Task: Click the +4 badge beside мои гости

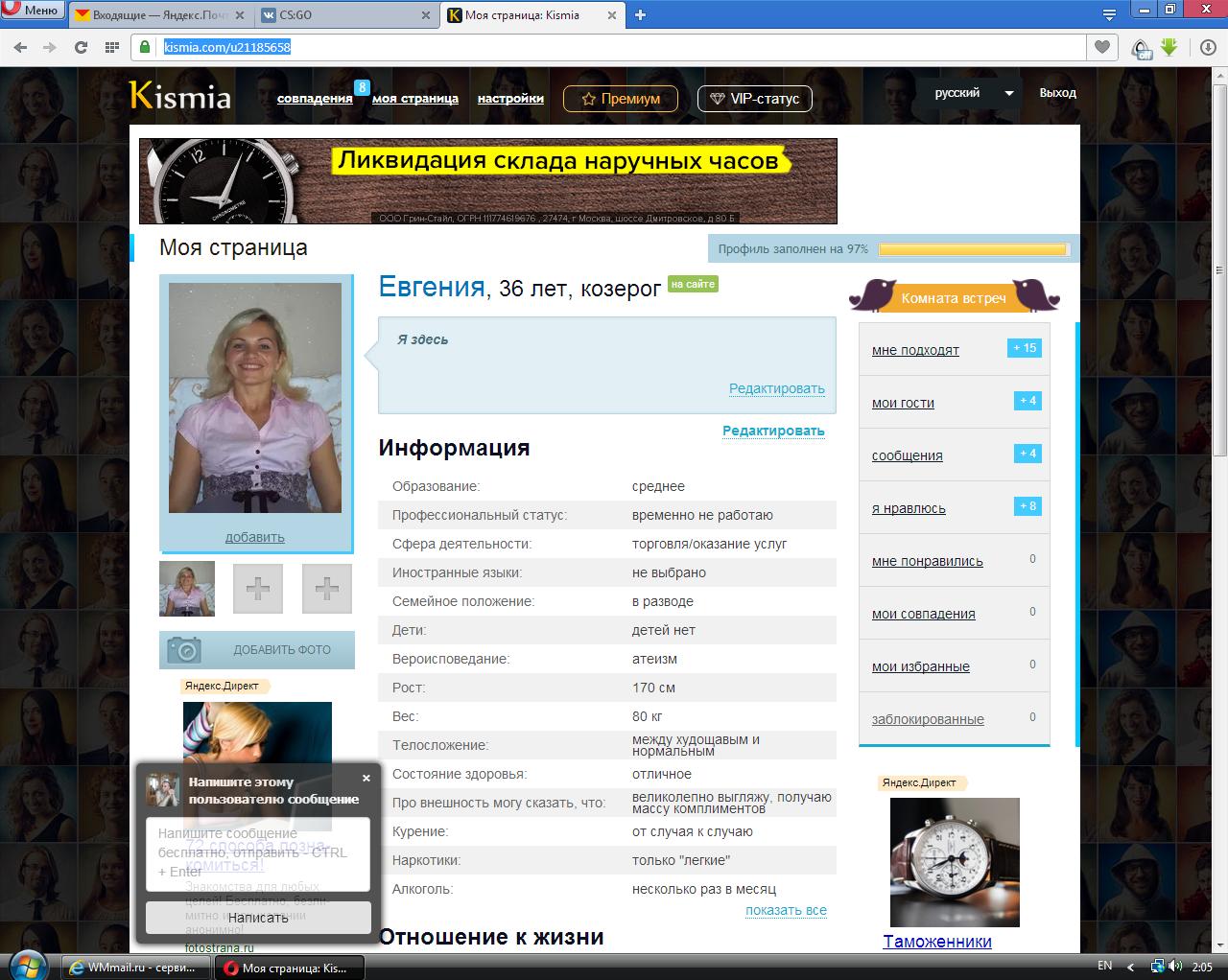Action: pos(1027,401)
